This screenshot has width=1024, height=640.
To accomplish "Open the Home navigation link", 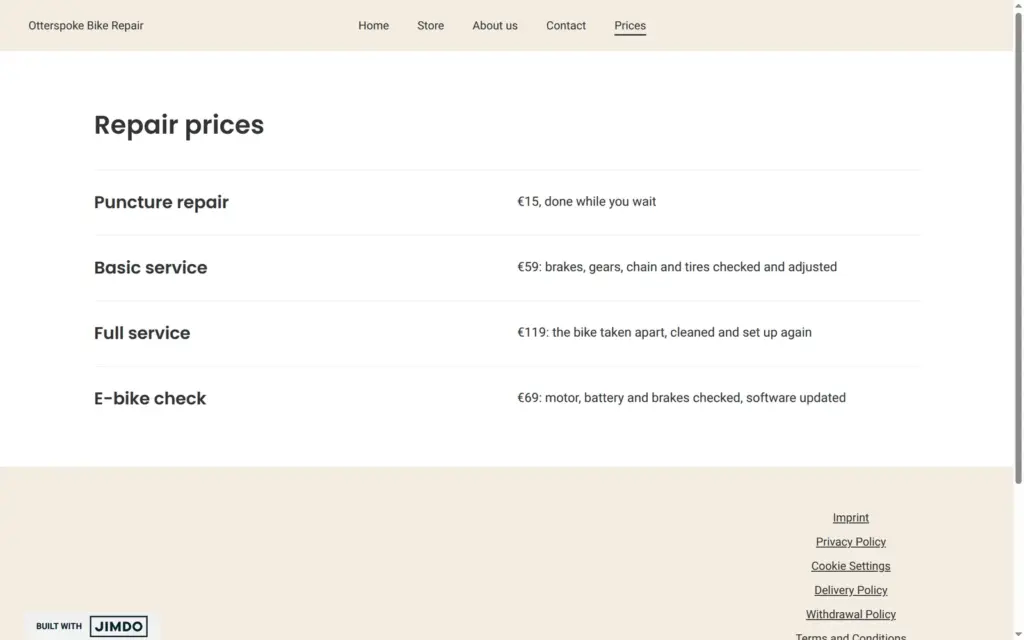I will click(373, 25).
